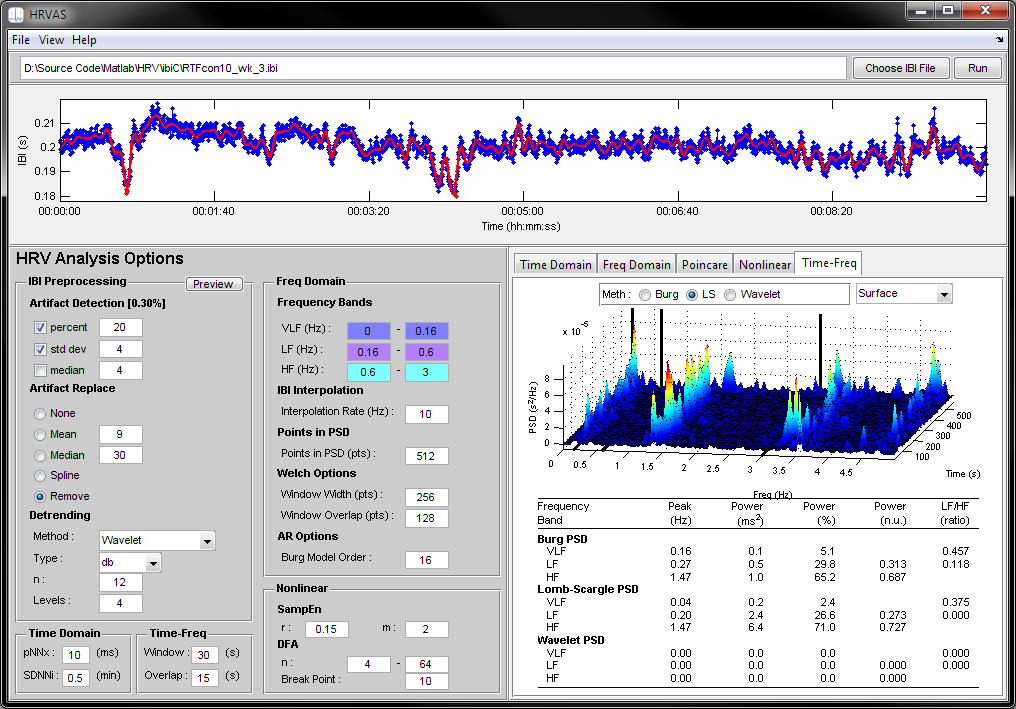Enable the median artifact detection checkbox

coord(41,371)
